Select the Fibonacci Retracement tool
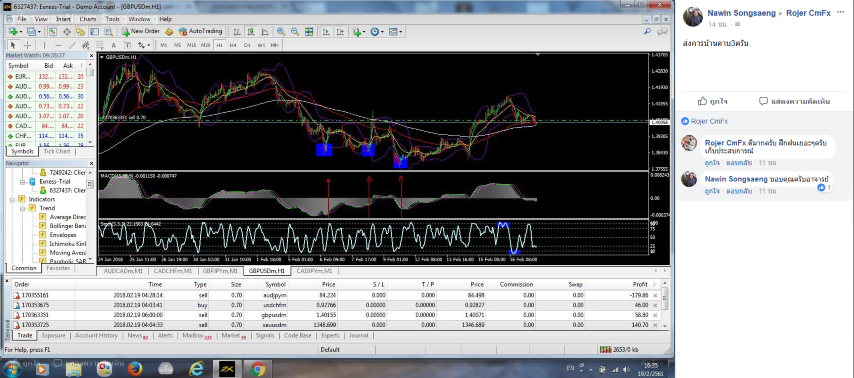Image resolution: width=854 pixels, height=378 pixels. tap(100, 45)
